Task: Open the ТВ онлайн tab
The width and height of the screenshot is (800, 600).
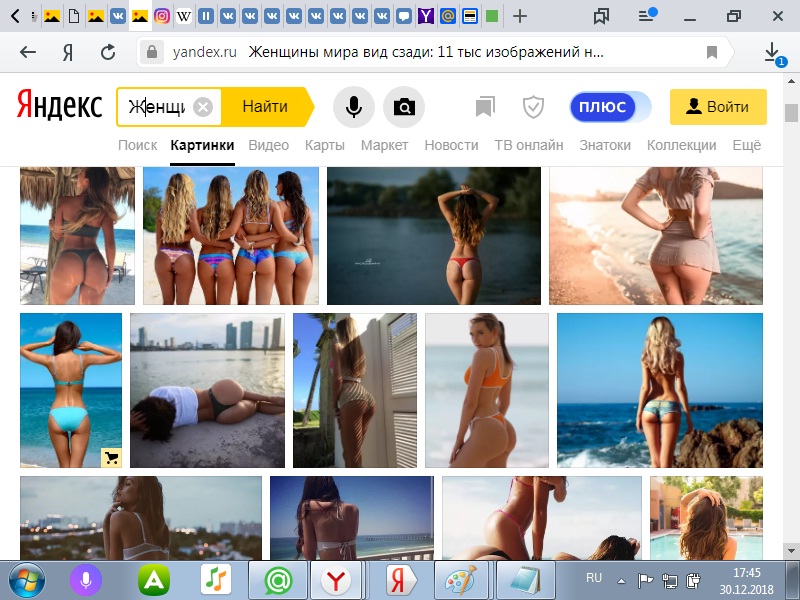Action: point(529,145)
